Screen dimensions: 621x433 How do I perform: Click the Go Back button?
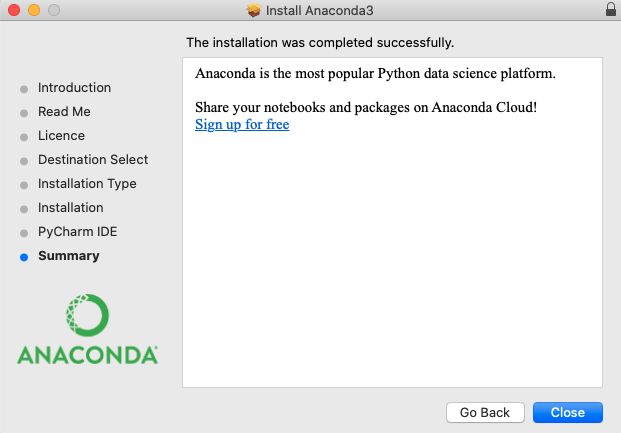pyautogui.click(x=485, y=412)
